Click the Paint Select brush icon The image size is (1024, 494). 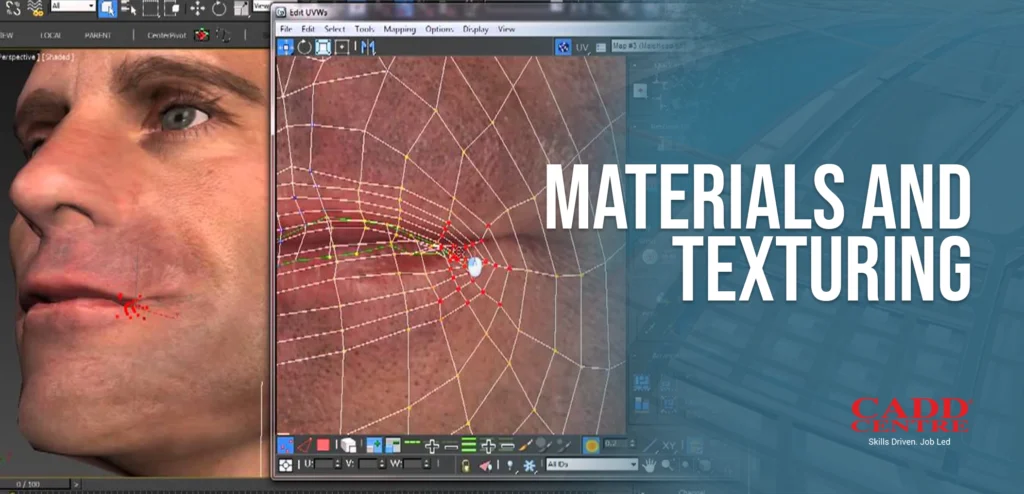click(x=523, y=446)
